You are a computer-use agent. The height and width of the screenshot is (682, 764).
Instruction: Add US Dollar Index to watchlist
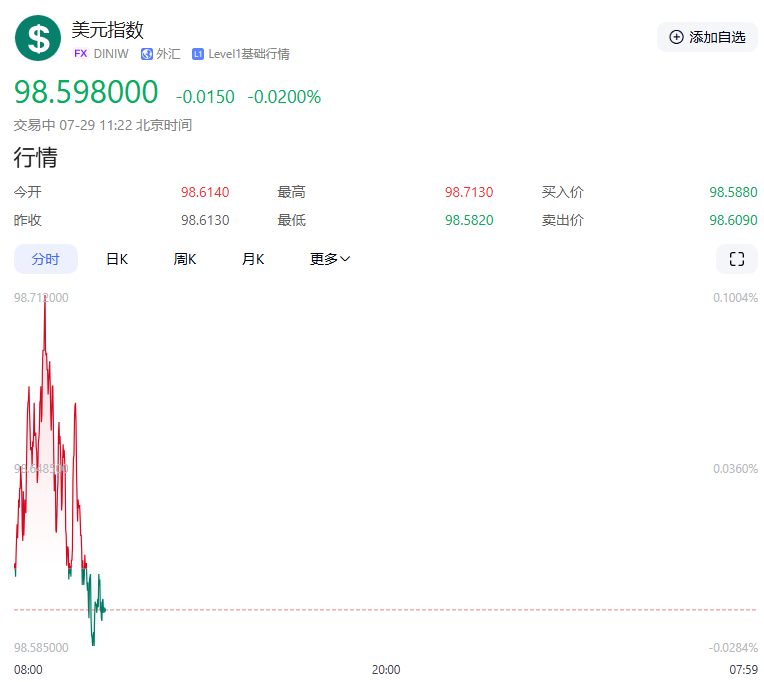[707, 37]
